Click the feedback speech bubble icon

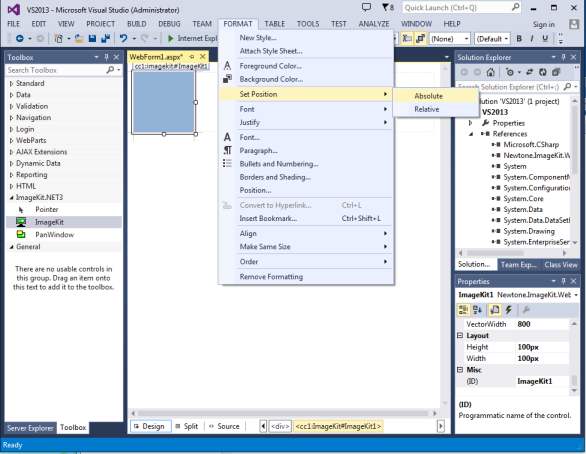367,7
